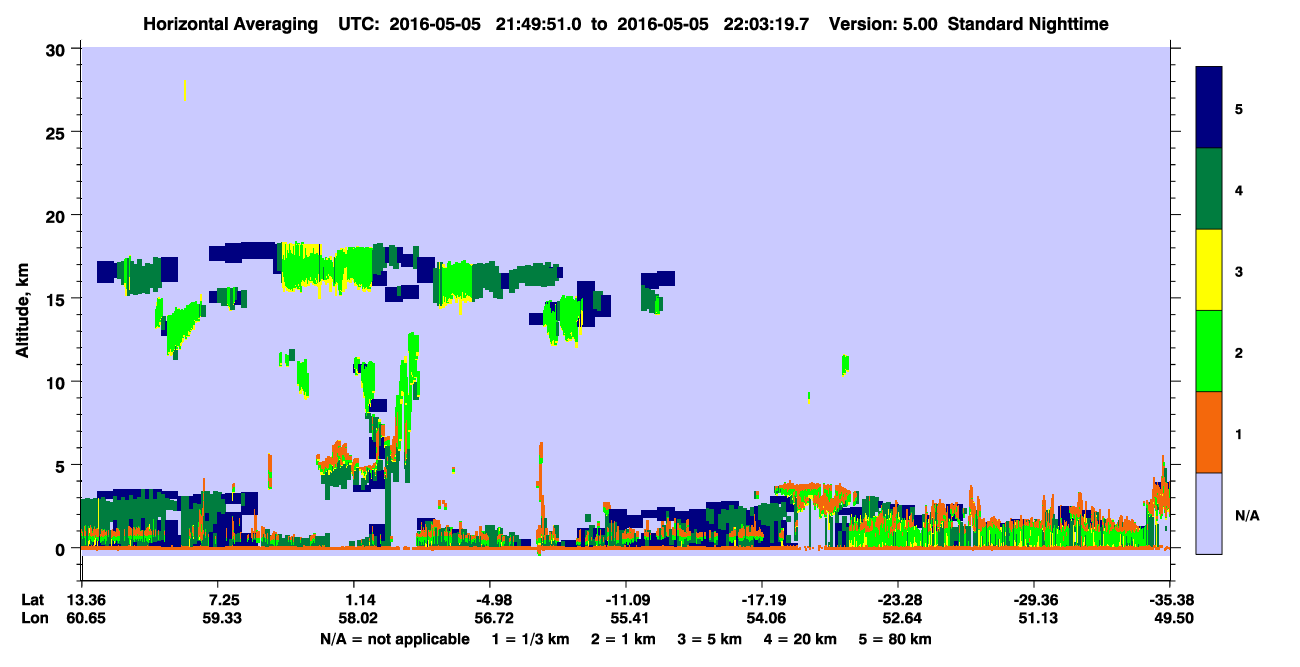The image size is (1300, 667).
Task: Click the latitude value 7.25
Action: point(219,600)
